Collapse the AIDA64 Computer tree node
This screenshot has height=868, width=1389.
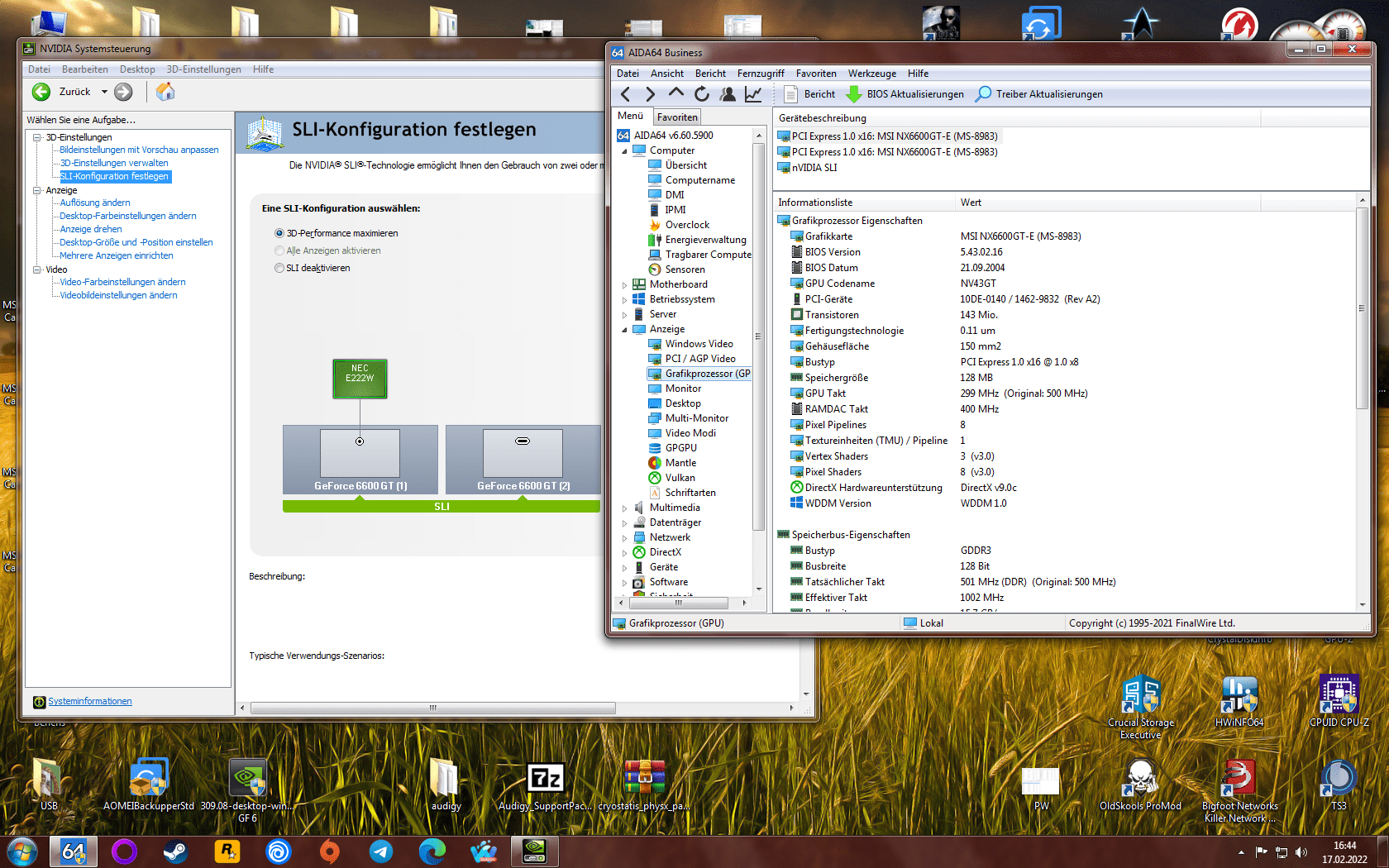[624, 150]
